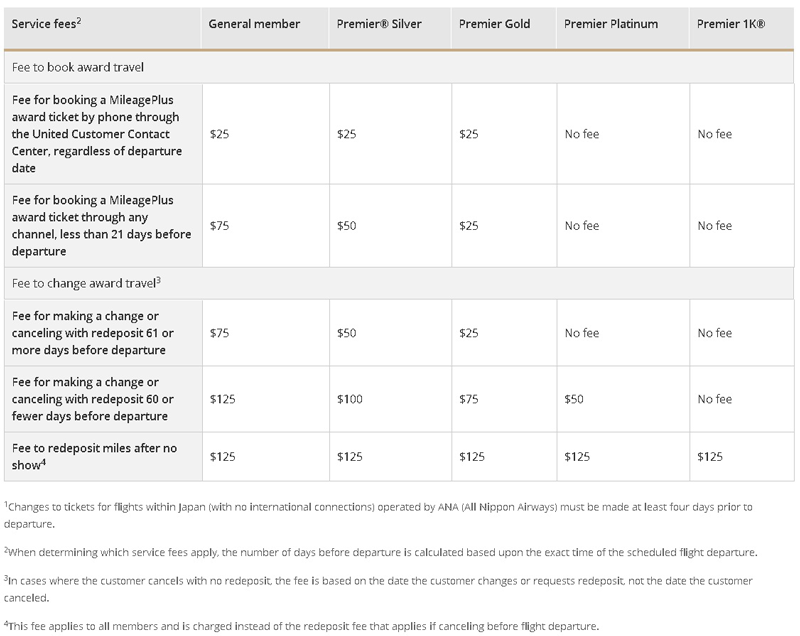800x636 pixels.
Task: Click the Service fees column header
Action: [x=45, y=24]
